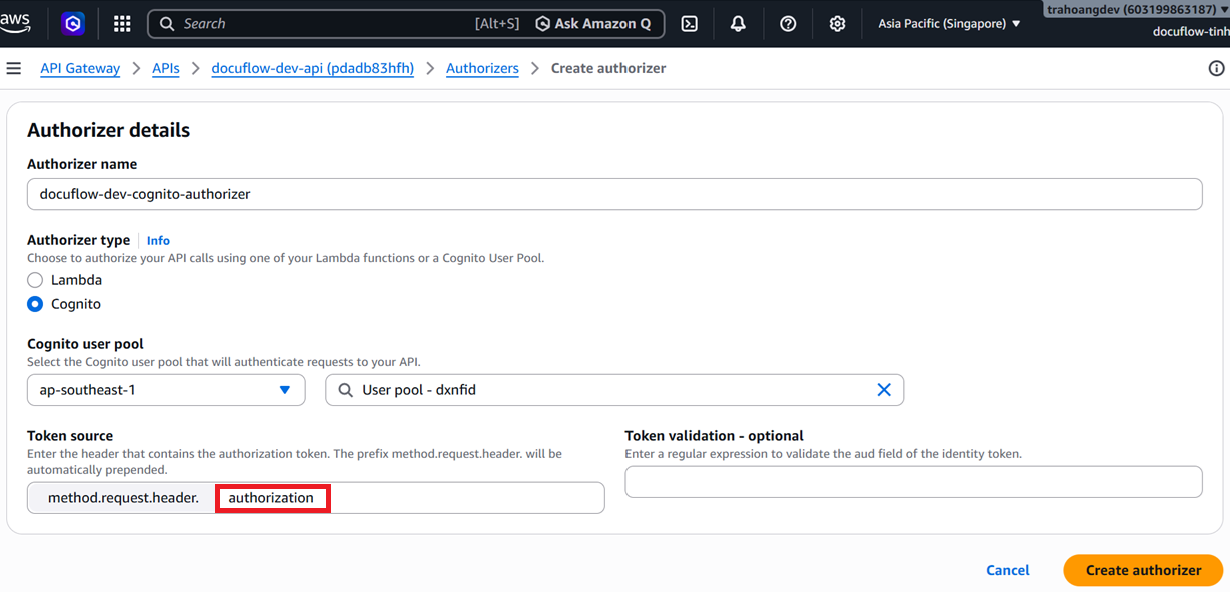Viewport: 1230px width, 592px height.
Task: Expand the ap-southeast-1 region dropdown
Action: point(166,390)
